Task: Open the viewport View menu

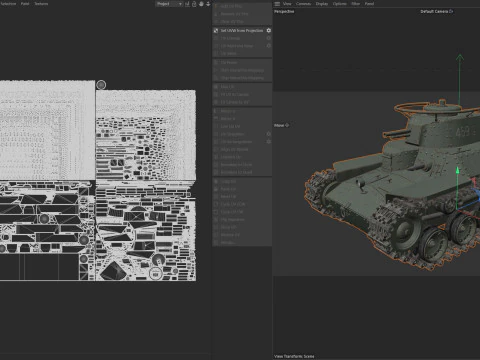Action: coord(287,4)
